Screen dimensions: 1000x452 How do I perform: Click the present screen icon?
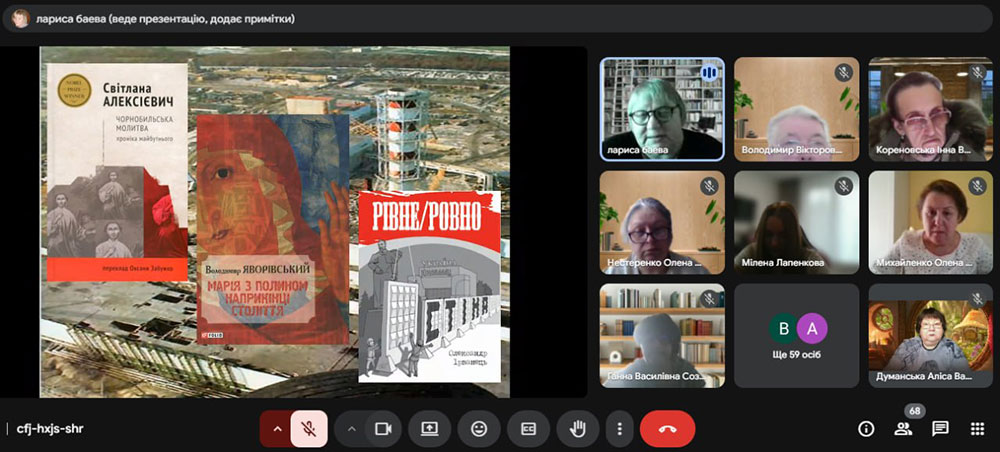pyautogui.click(x=430, y=428)
